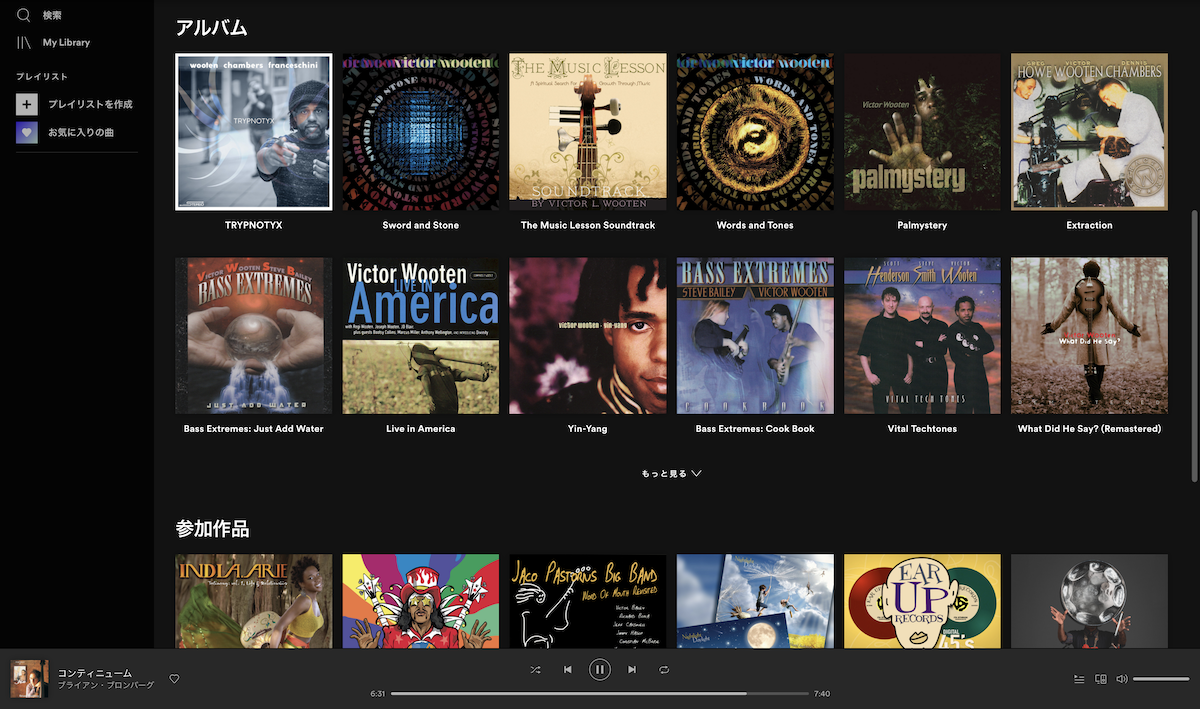Open the liked songs heart icon
Image resolution: width=1200 pixels, height=709 pixels.
tap(27, 132)
